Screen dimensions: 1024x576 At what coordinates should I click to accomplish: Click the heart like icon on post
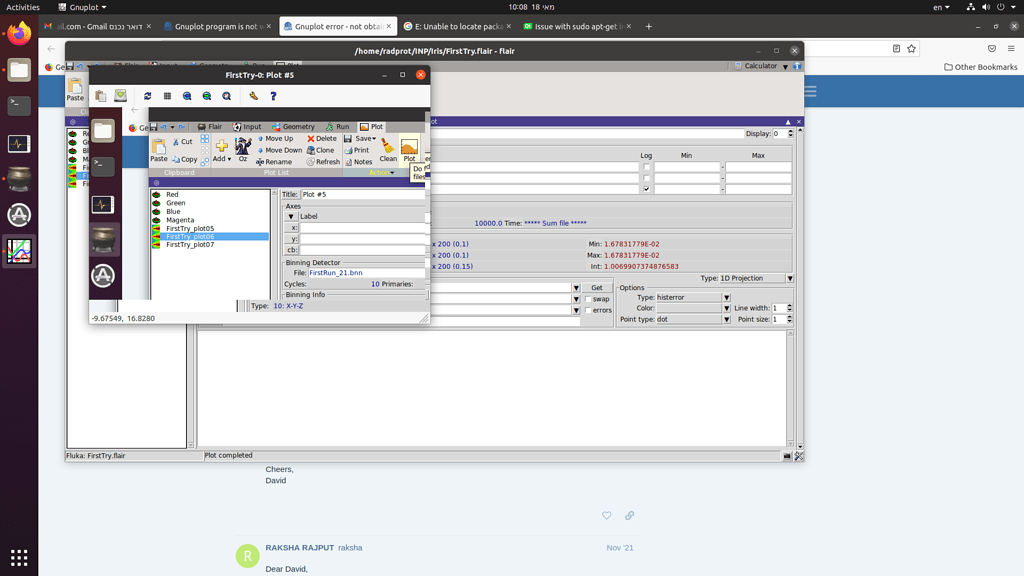[x=606, y=516]
